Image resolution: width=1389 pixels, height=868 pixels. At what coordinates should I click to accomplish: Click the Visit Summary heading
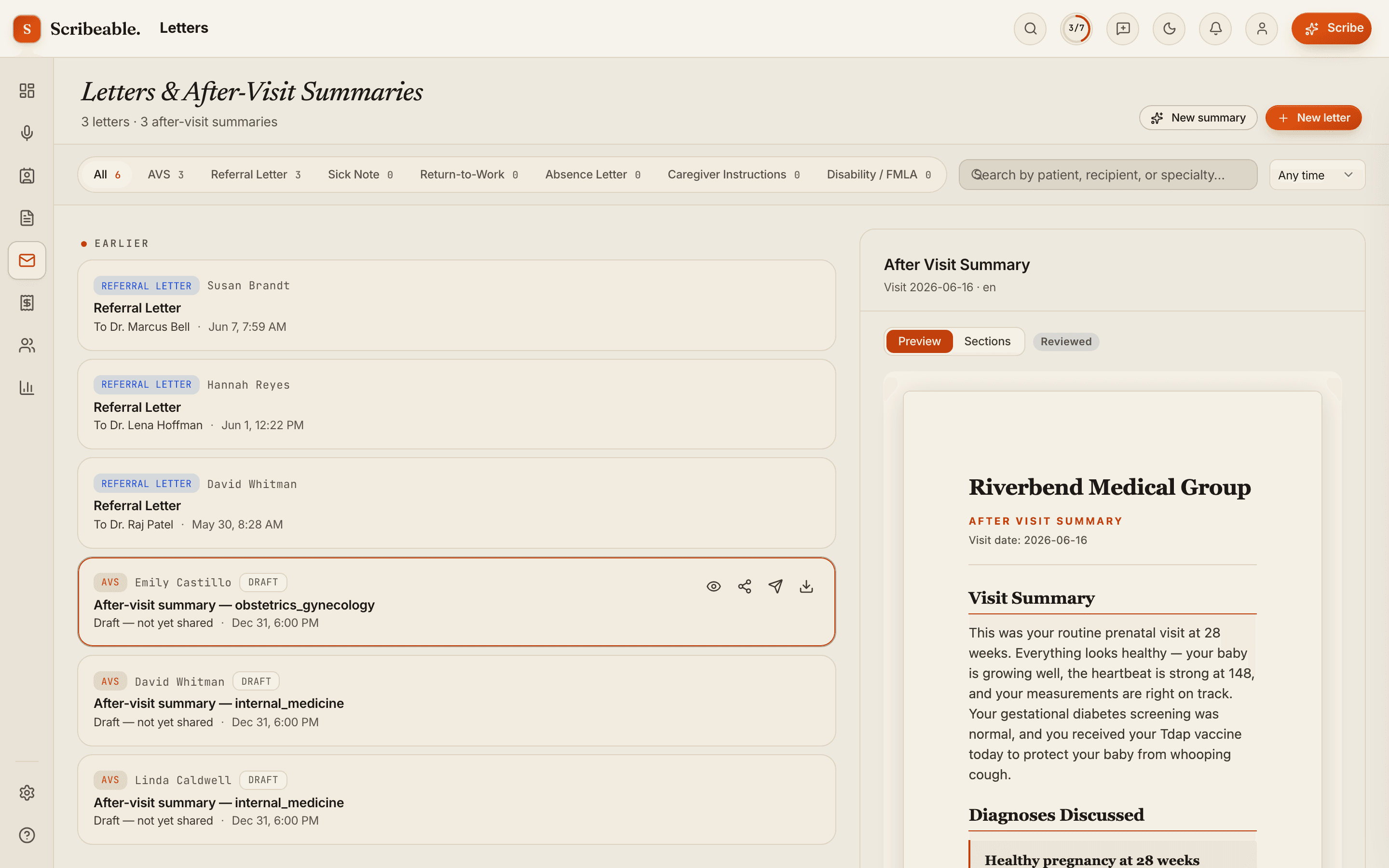coord(1032,598)
